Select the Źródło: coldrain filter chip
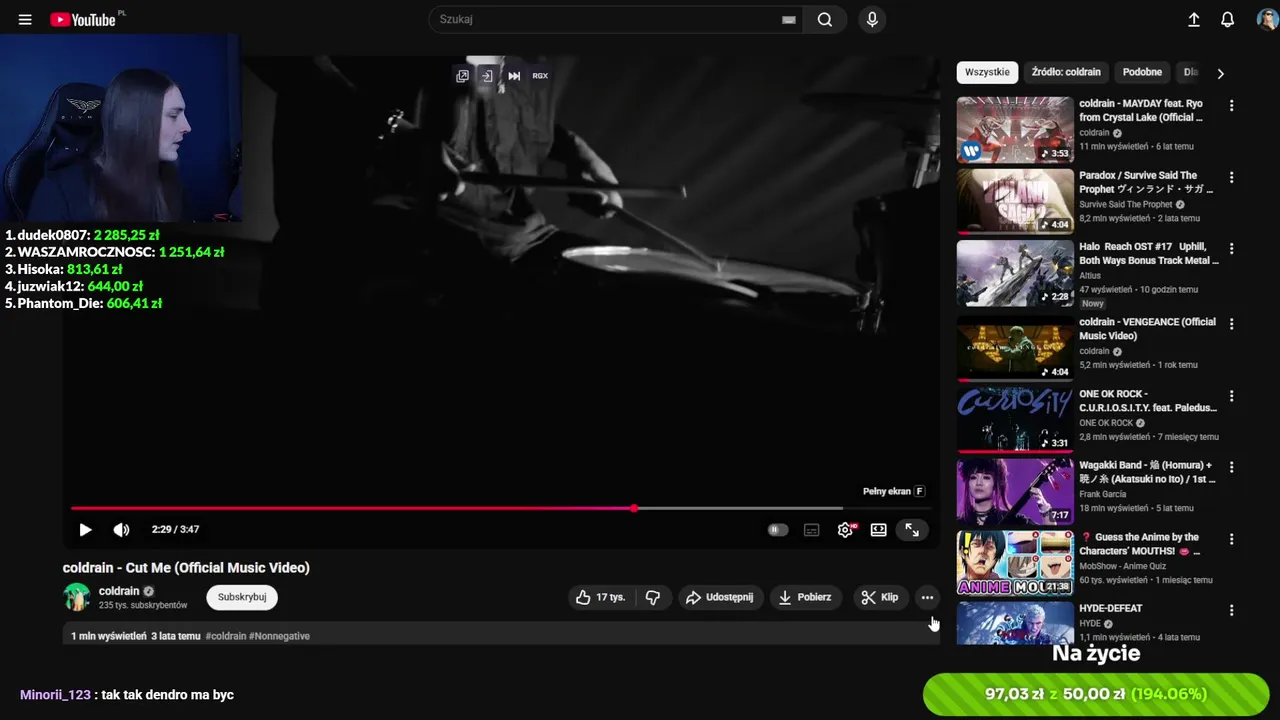 (1066, 72)
